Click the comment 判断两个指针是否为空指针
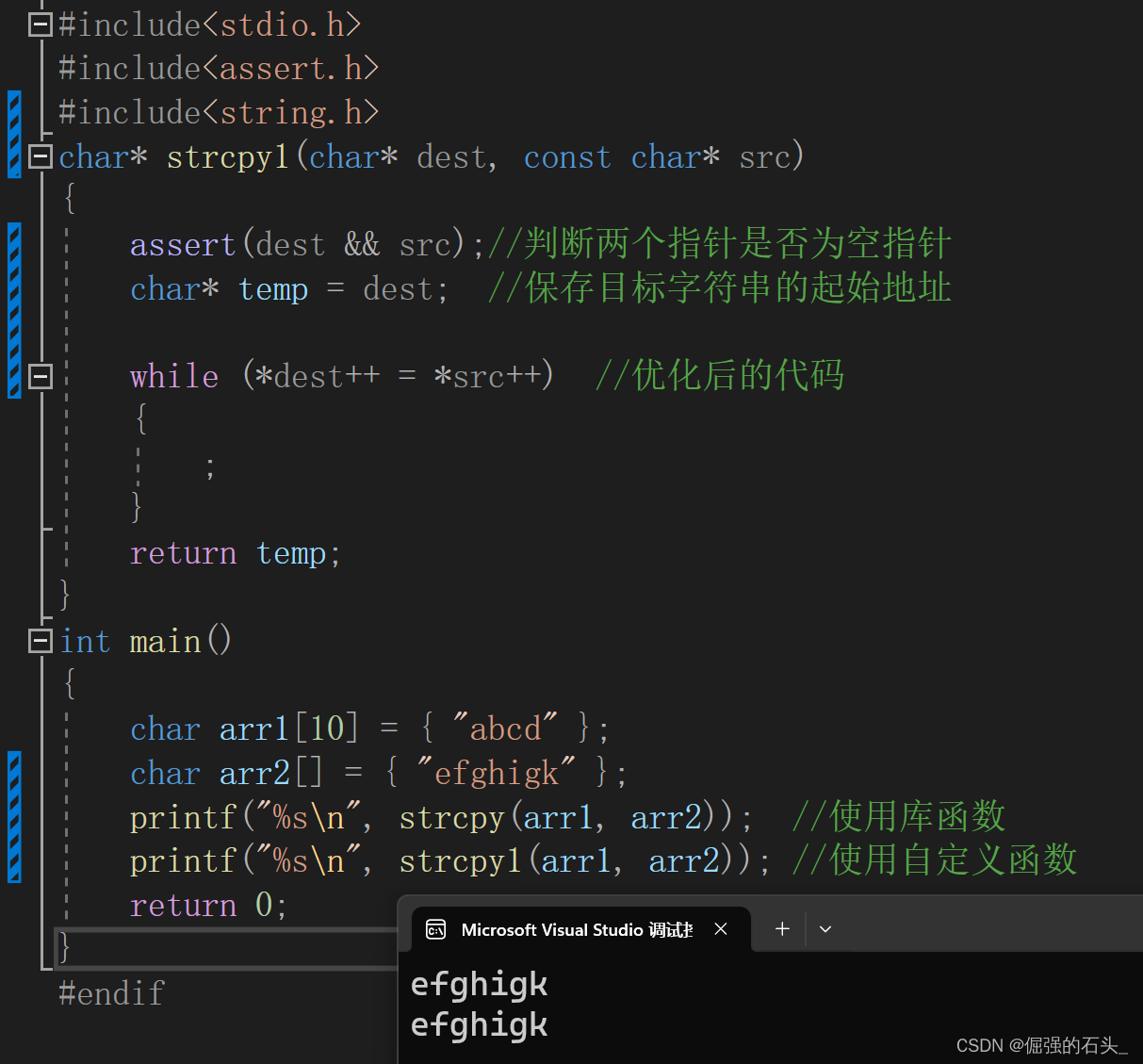This screenshot has height=1064, width=1143. click(721, 244)
